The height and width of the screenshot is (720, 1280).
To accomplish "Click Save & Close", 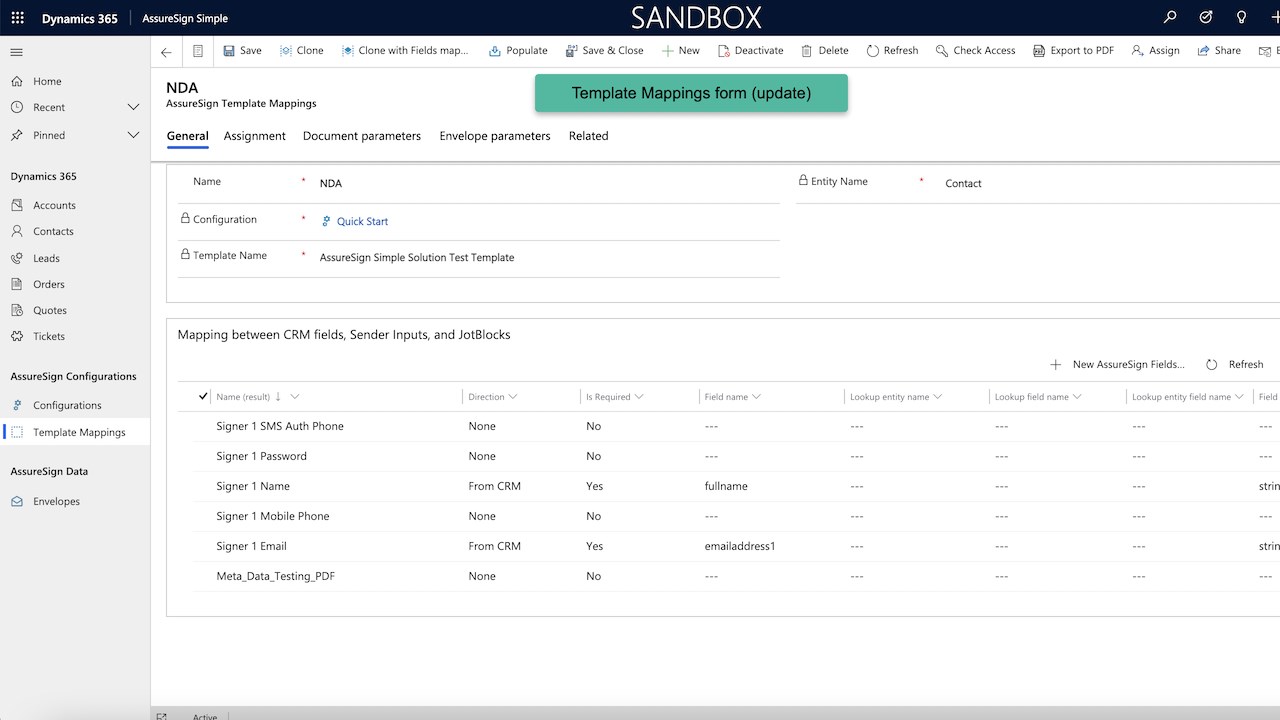I will (x=605, y=51).
